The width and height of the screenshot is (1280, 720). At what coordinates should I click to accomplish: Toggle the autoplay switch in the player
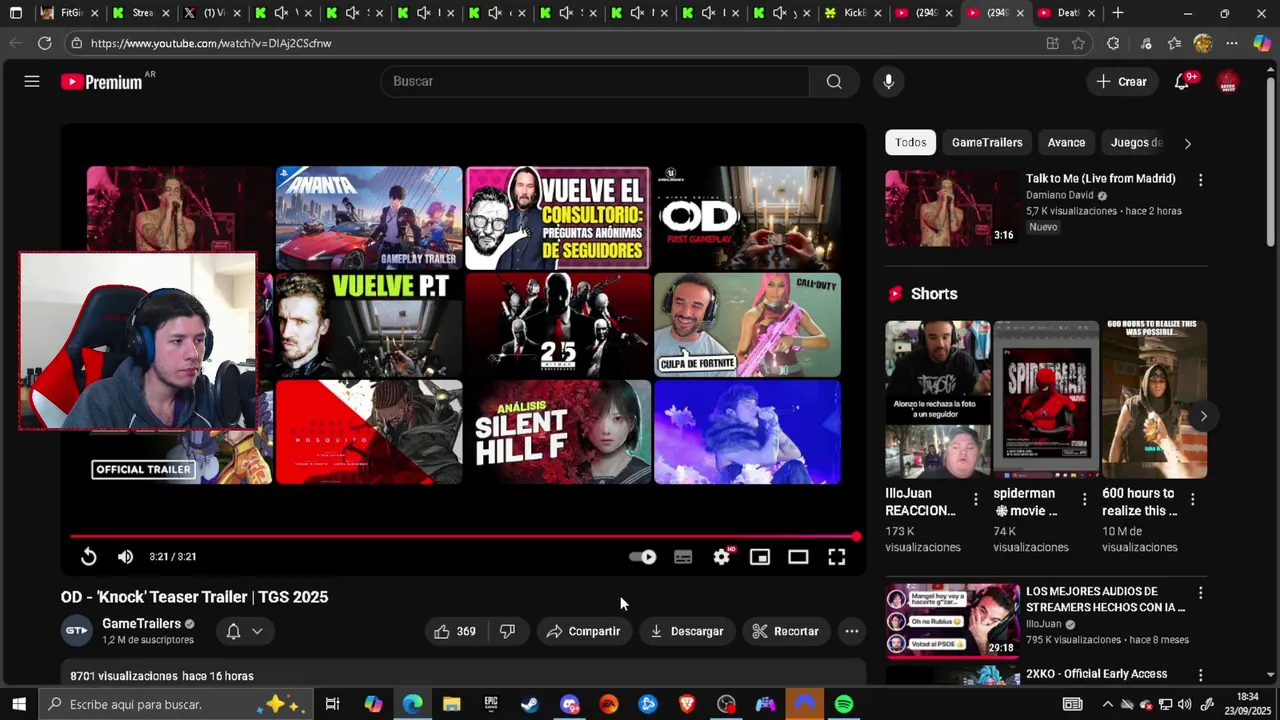tap(642, 557)
